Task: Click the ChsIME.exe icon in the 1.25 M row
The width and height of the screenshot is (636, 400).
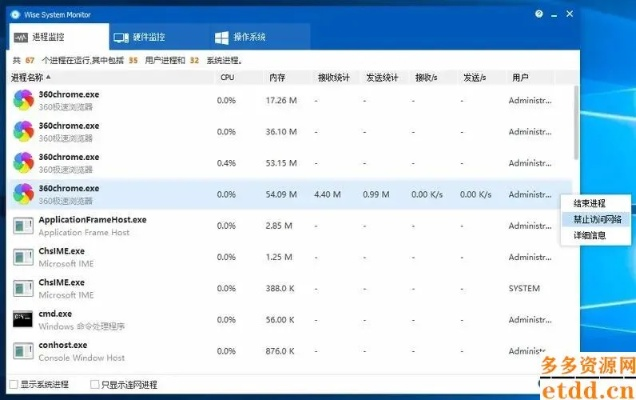Action: (x=23, y=257)
